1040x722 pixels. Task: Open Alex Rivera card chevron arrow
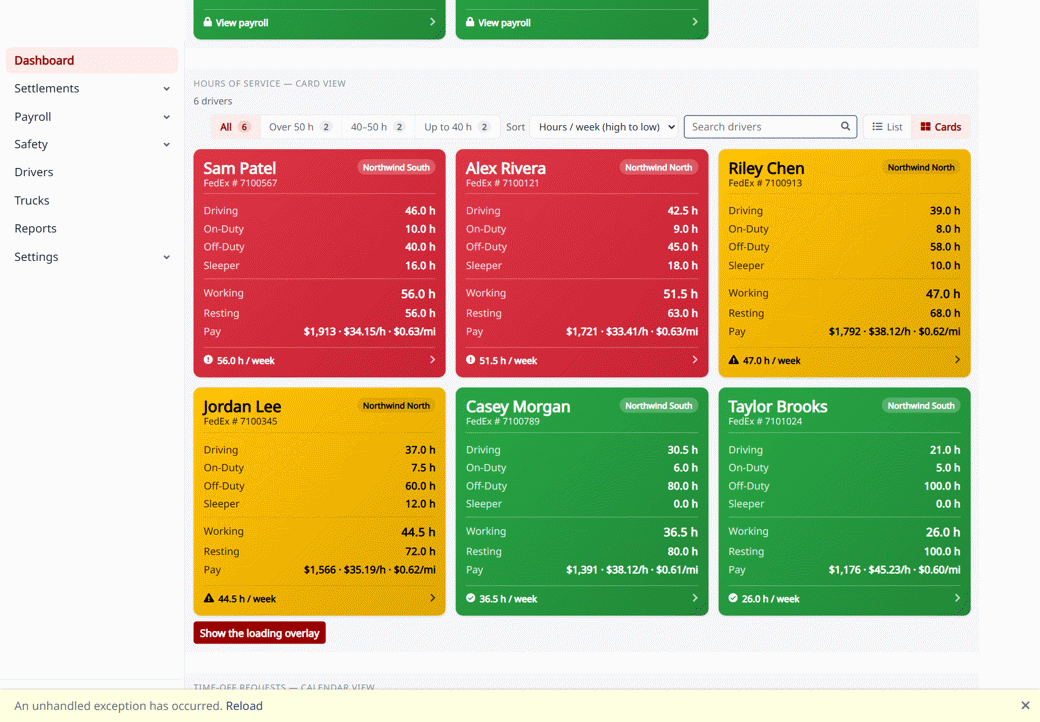694,359
